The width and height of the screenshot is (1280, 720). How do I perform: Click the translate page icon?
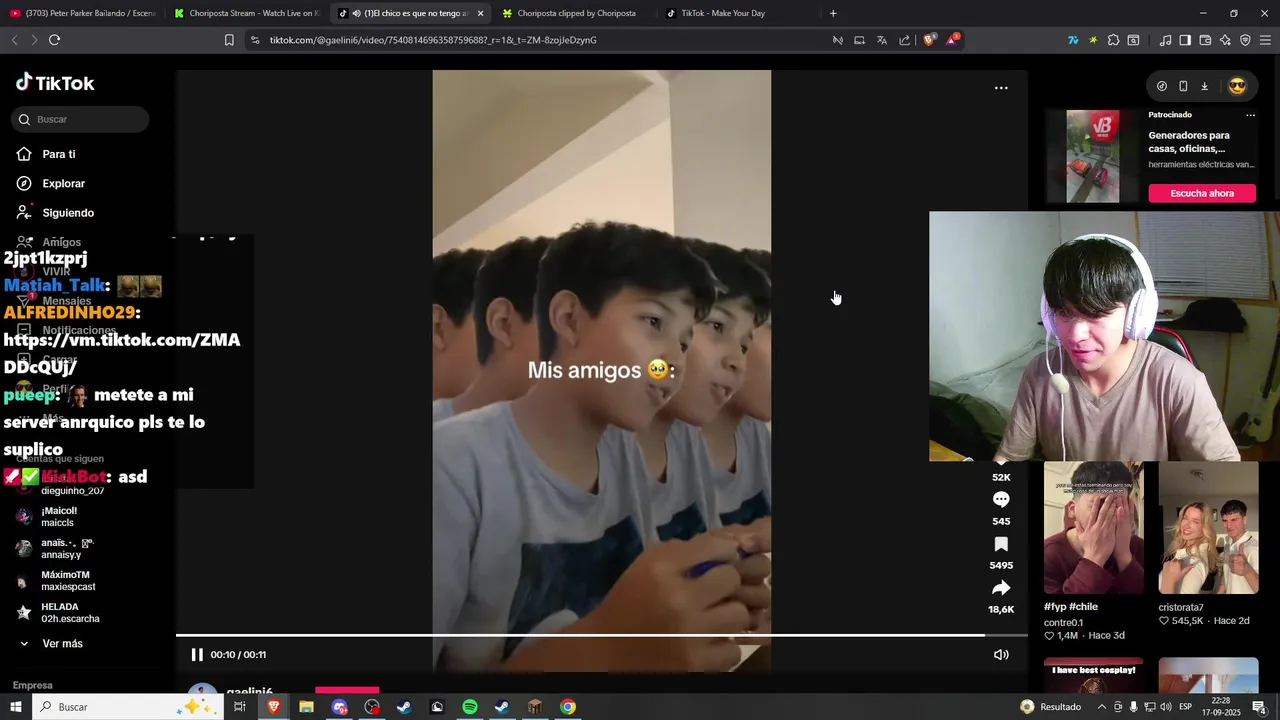[882, 40]
